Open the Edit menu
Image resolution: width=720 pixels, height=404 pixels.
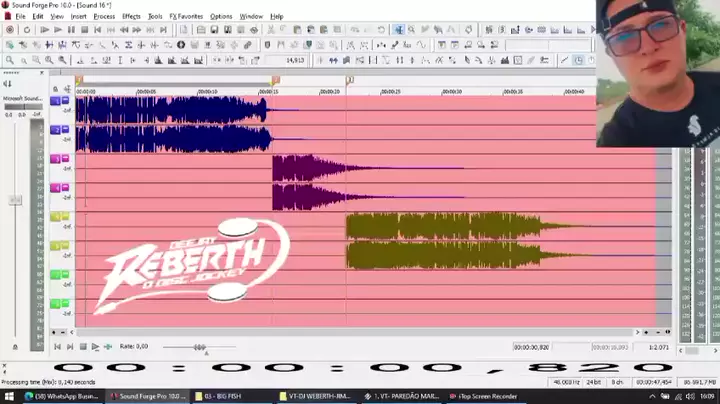pyautogui.click(x=38, y=16)
